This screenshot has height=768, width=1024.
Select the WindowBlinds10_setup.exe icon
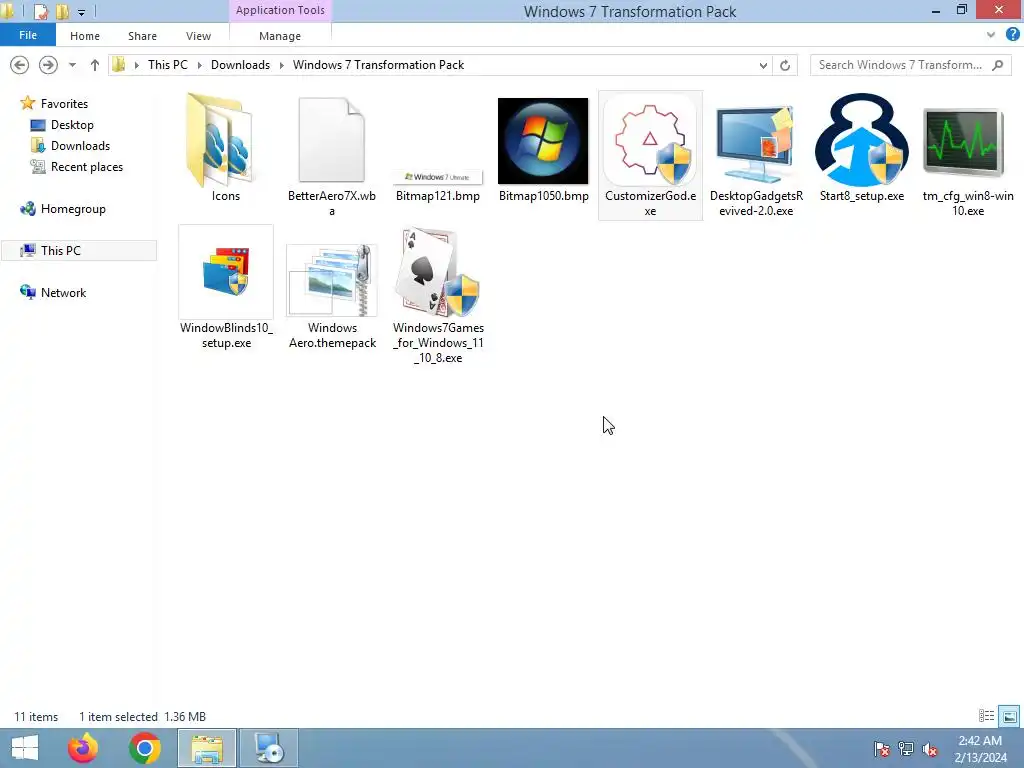click(x=226, y=271)
